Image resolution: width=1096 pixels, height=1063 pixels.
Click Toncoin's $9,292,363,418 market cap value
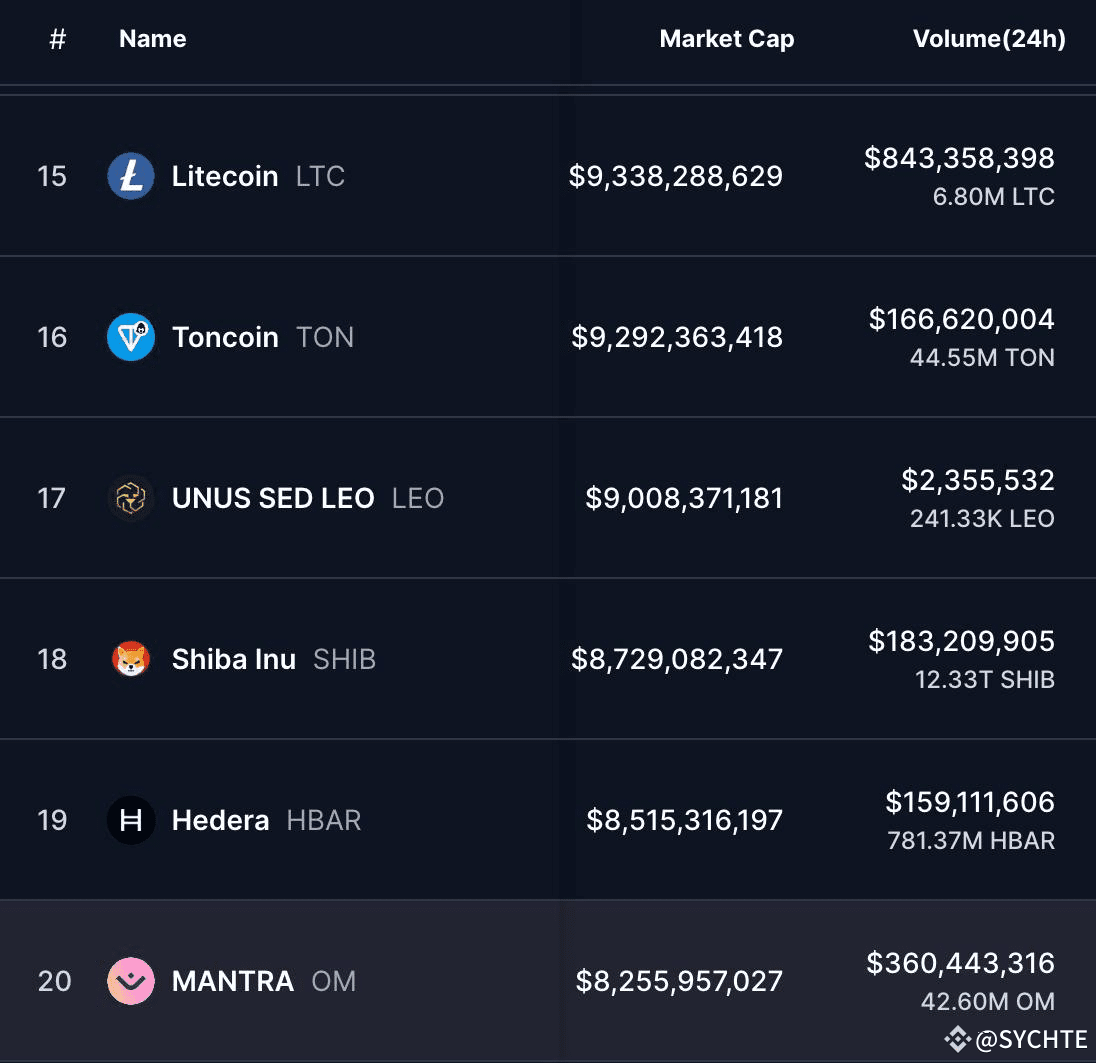click(679, 337)
